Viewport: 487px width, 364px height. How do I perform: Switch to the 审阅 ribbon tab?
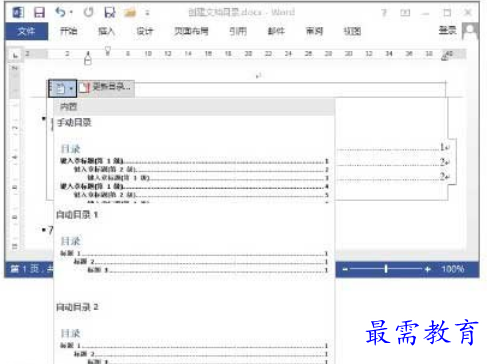[314, 31]
